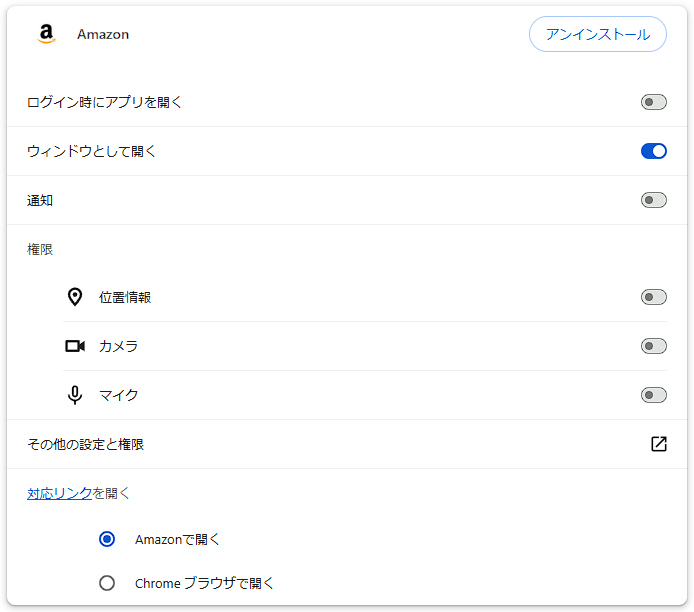The height and width of the screenshot is (612, 694).
Task: Click the microphone icon
Action: pos(75,395)
